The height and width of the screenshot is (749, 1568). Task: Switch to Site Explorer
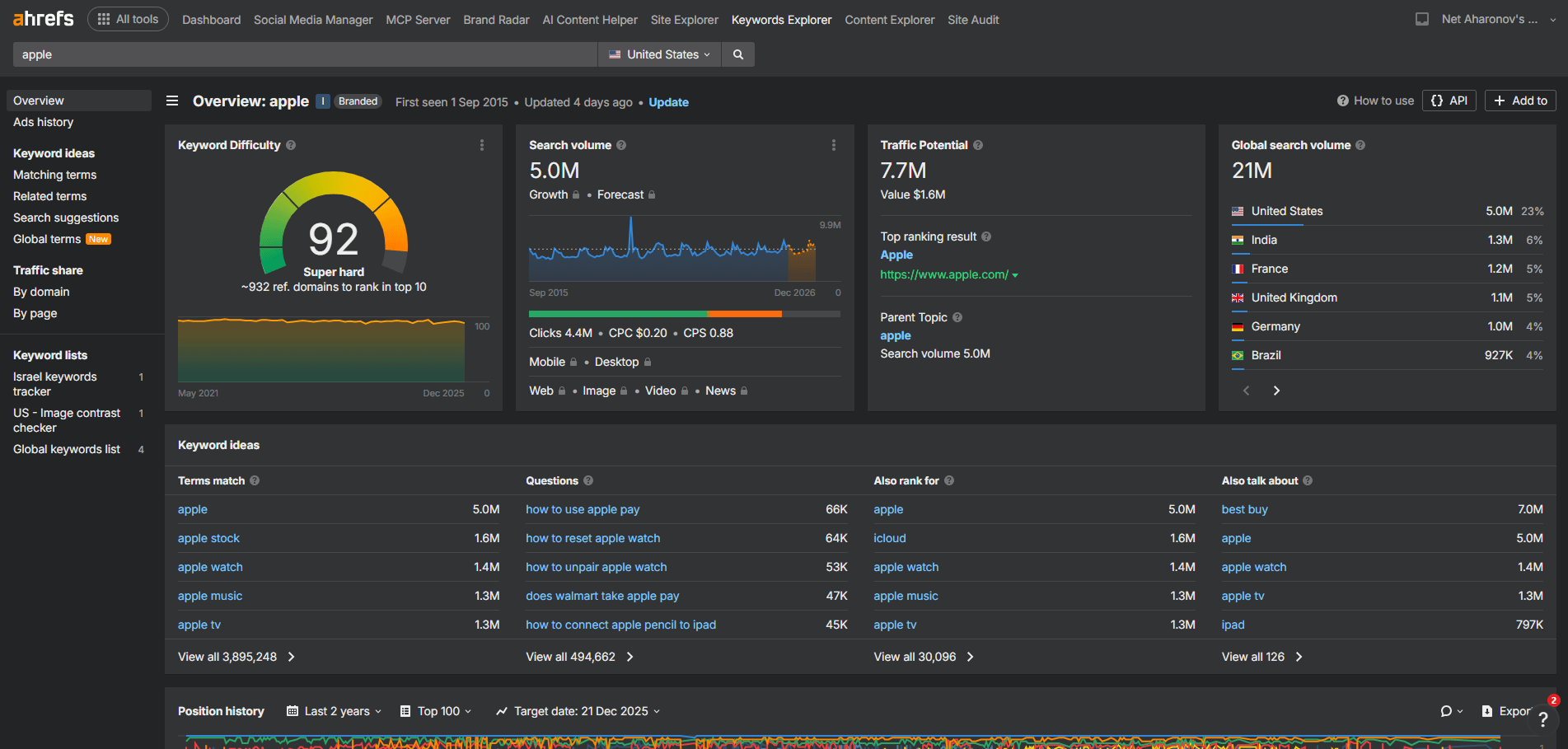click(x=684, y=19)
